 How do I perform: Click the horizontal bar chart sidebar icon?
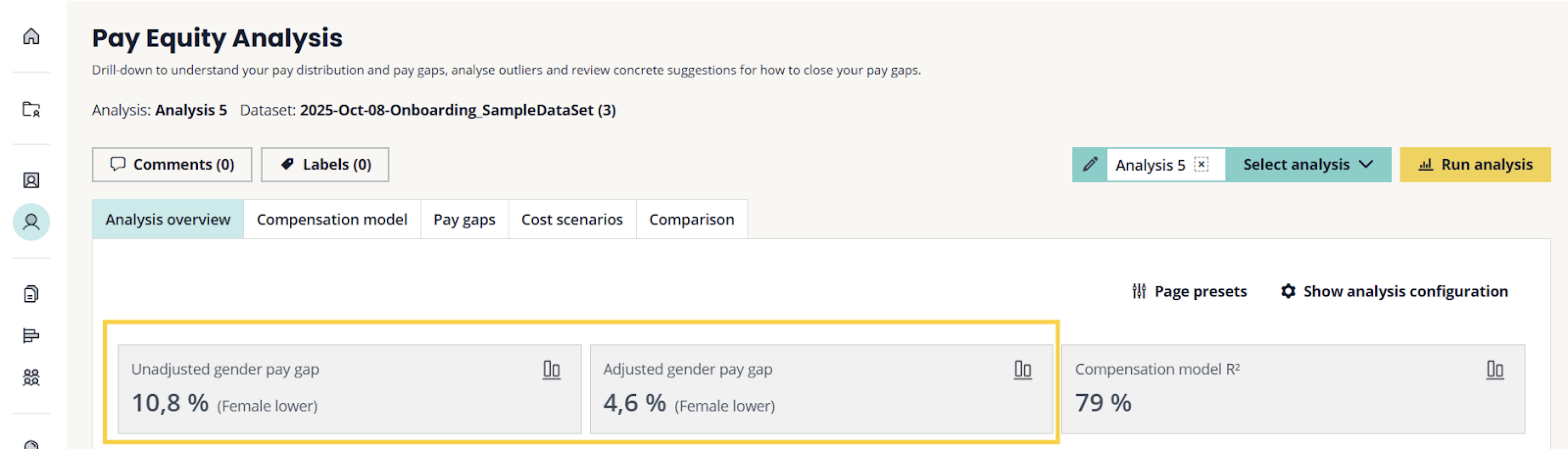click(31, 336)
